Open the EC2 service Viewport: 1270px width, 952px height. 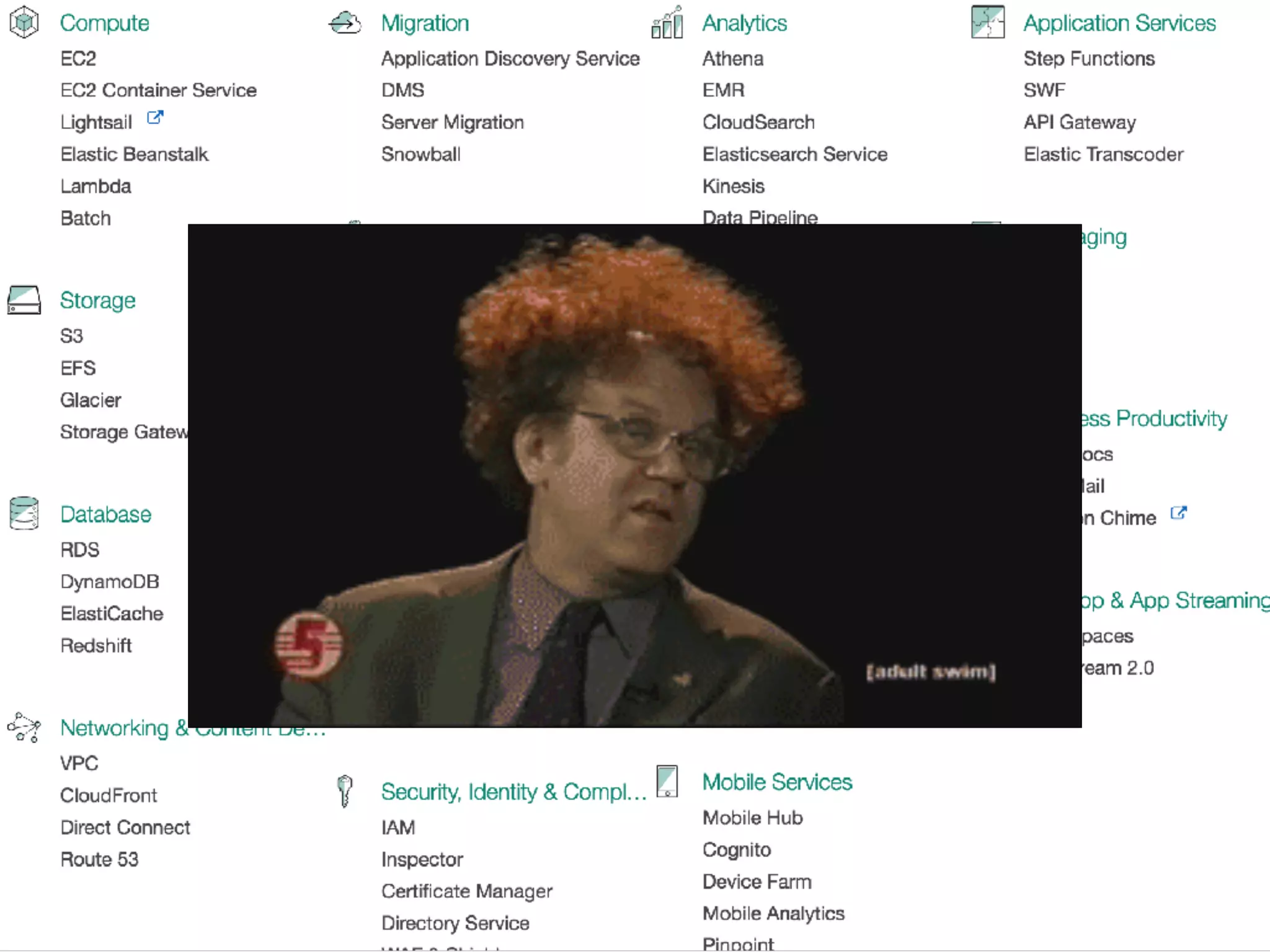[78, 59]
